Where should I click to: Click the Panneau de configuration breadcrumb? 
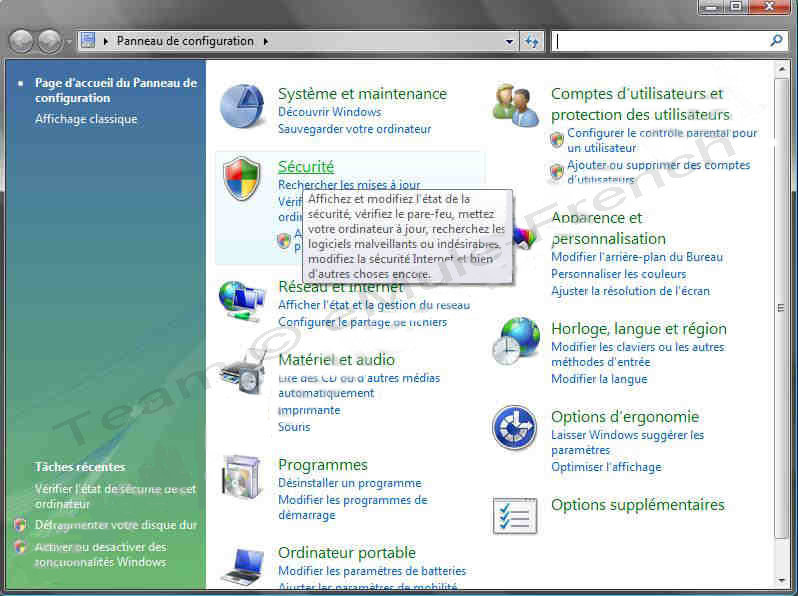[185, 41]
